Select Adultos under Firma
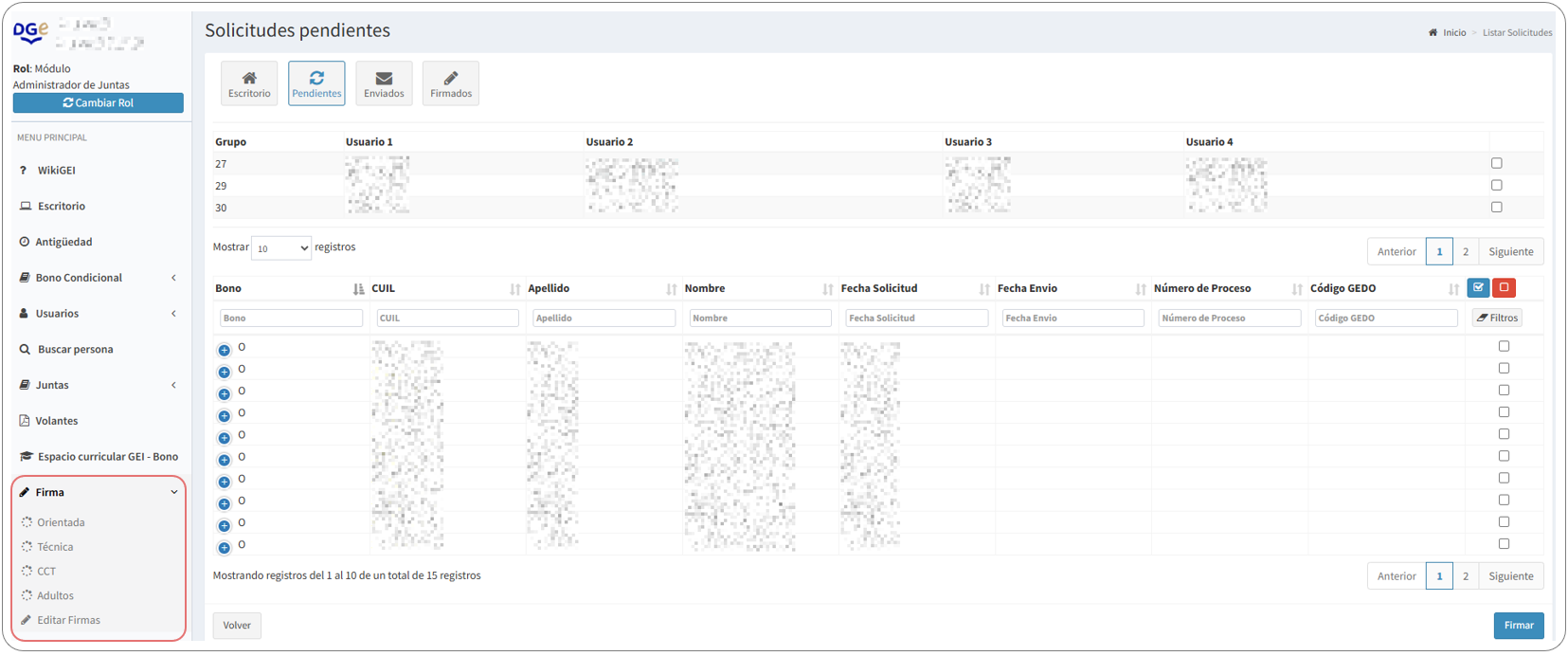 [55, 595]
